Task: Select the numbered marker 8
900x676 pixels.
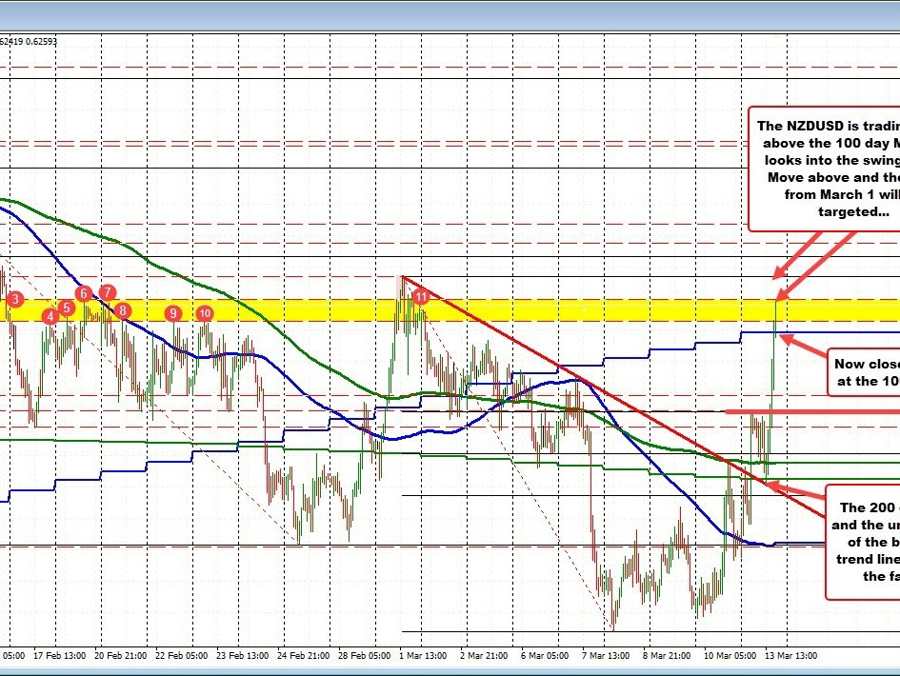Action: point(123,311)
